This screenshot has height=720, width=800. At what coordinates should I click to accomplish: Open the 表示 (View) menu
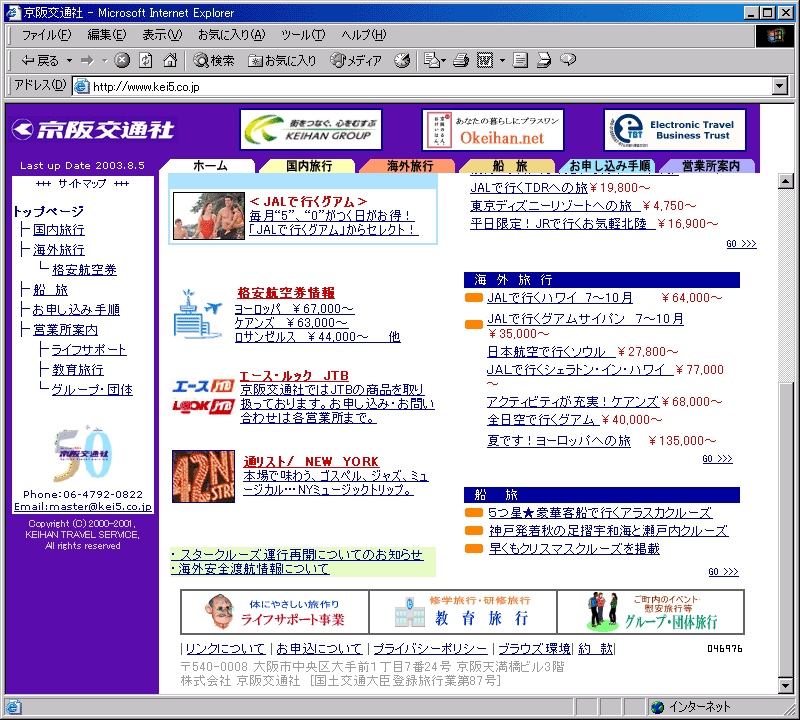click(162, 35)
